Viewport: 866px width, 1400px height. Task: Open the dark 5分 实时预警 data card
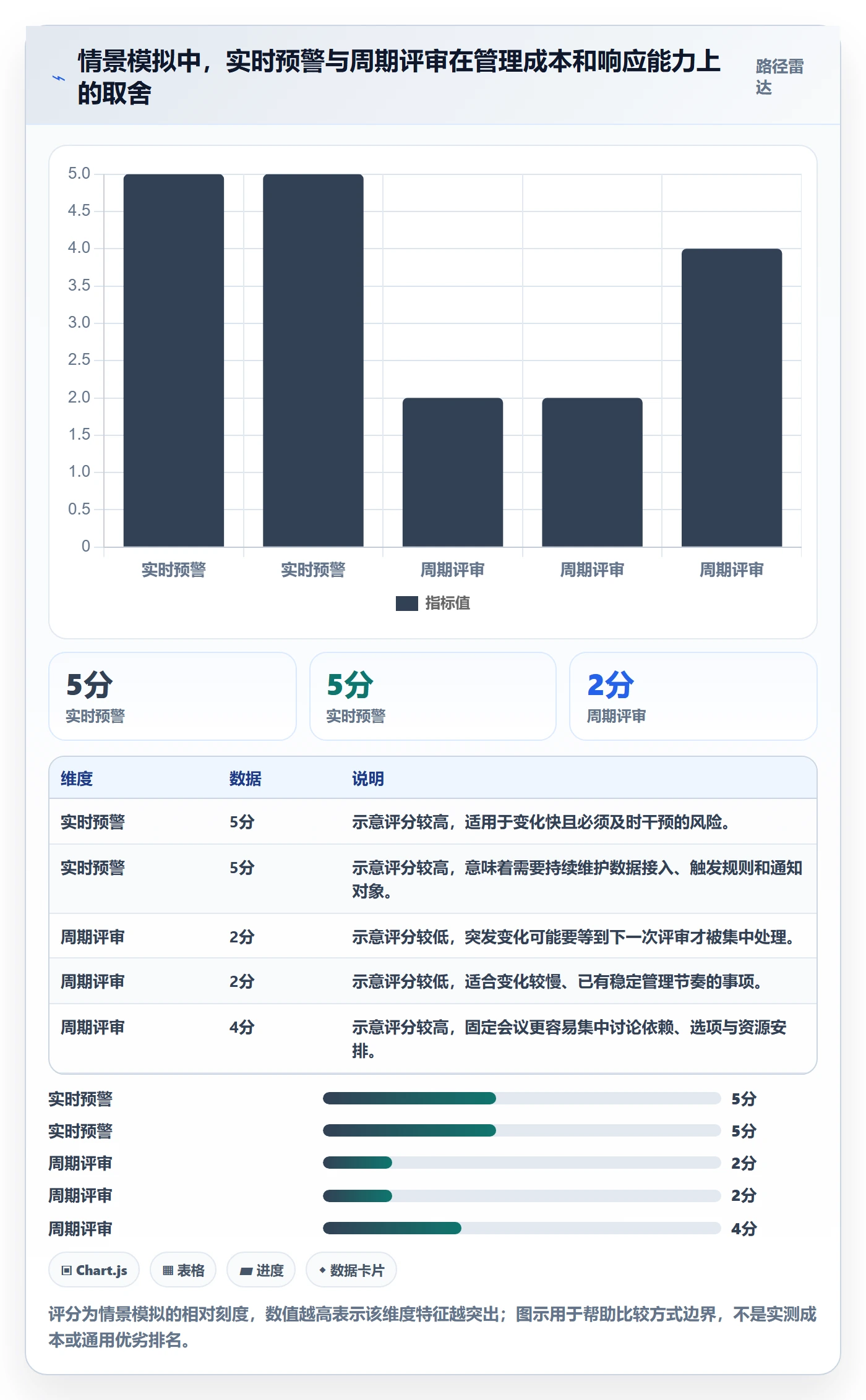[x=173, y=696]
